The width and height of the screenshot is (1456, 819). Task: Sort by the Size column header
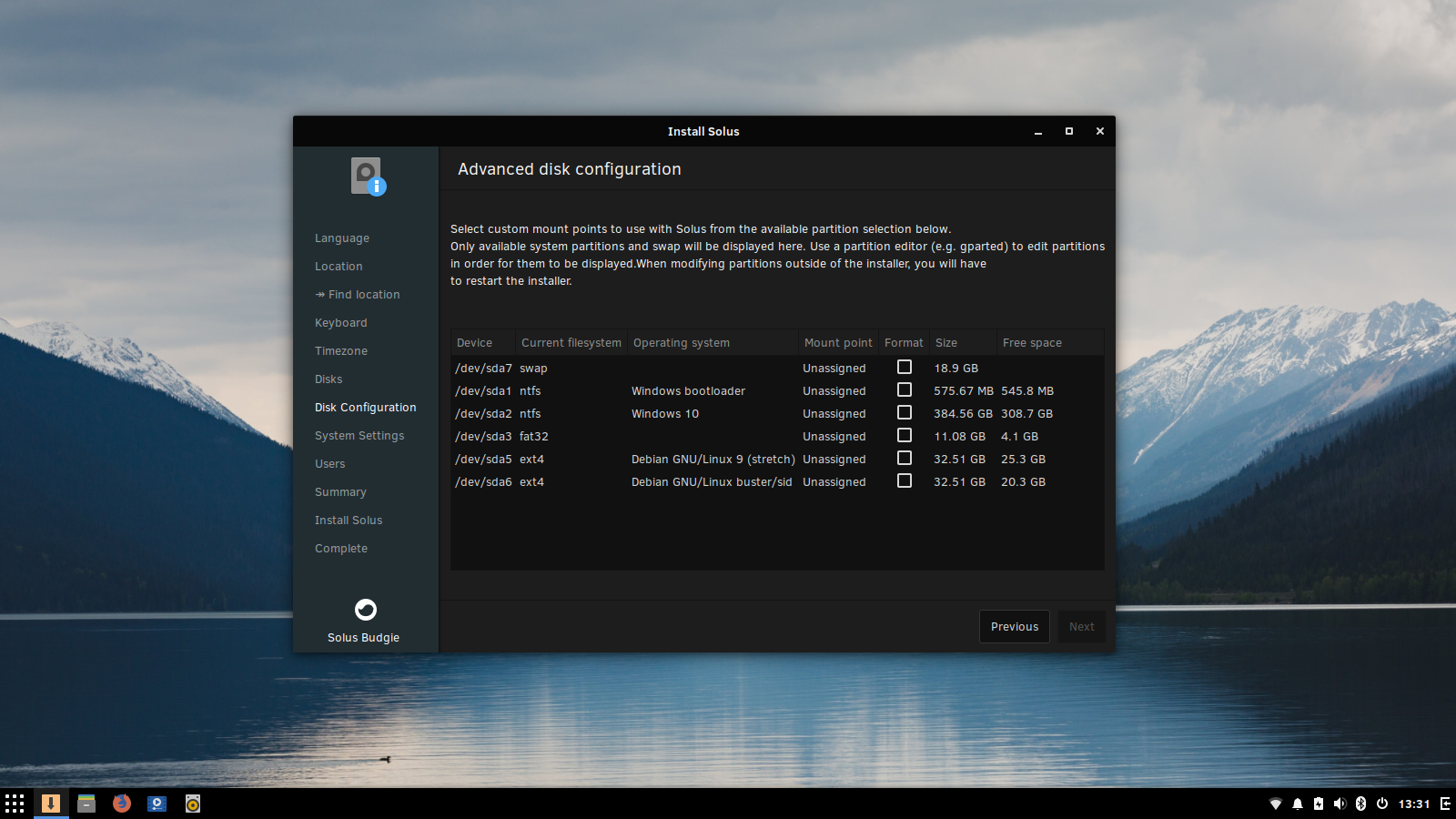(963, 343)
